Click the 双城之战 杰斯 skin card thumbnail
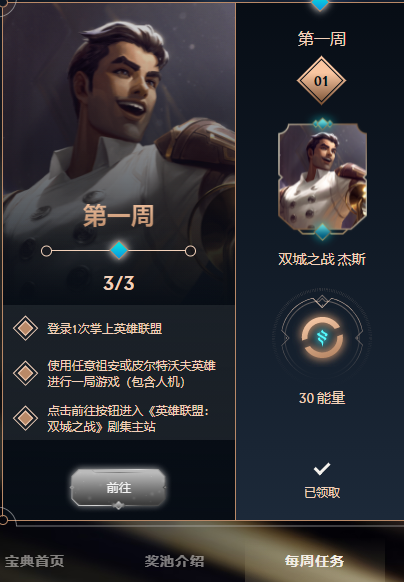The height and width of the screenshot is (582, 404). click(322, 178)
